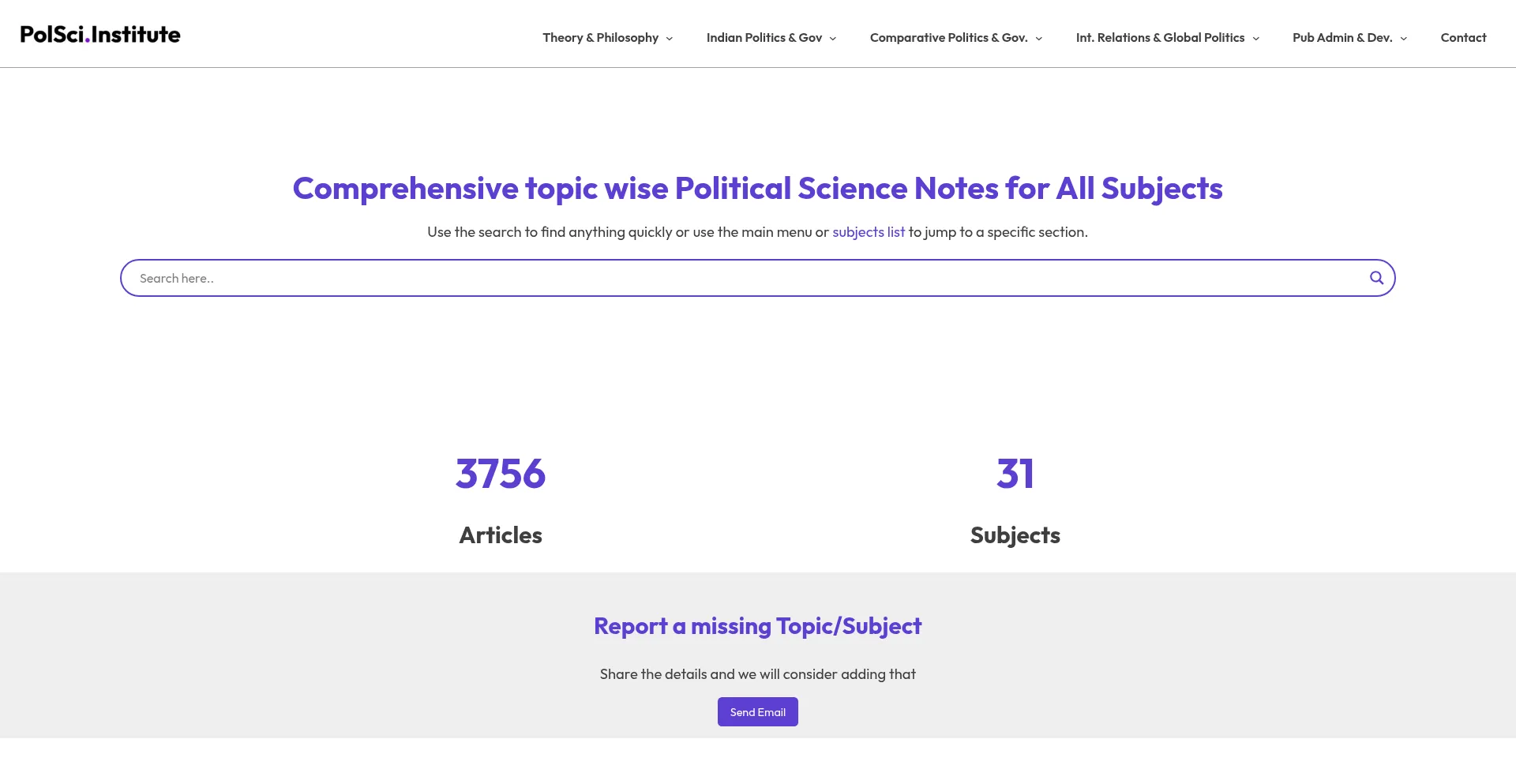Expand the Comparative Politics & Gov. chevron
The height and width of the screenshot is (784, 1516).
click(1039, 39)
